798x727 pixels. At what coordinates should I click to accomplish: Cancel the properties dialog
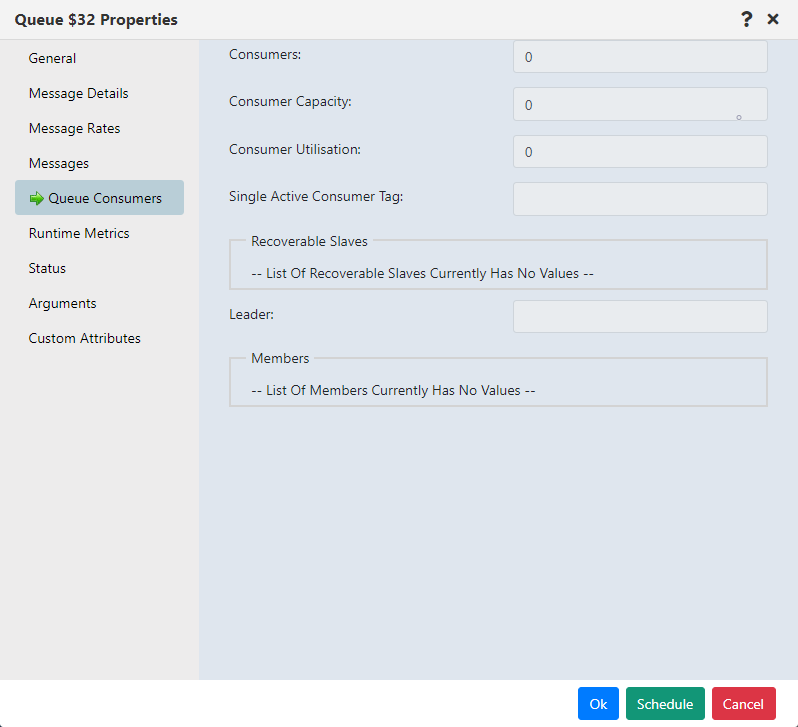(x=743, y=704)
